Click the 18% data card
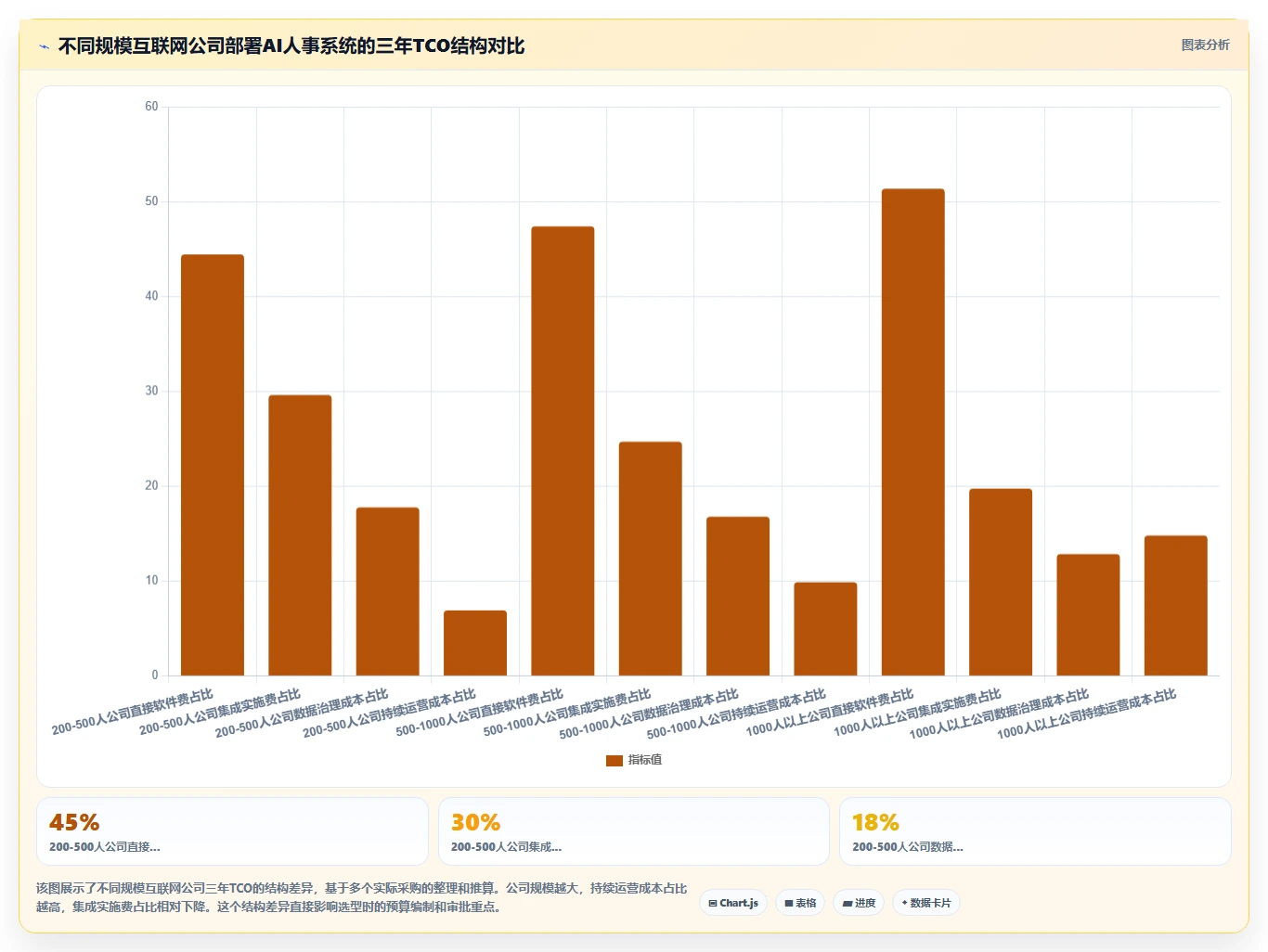This screenshot has height=952, width=1268. click(x=1035, y=831)
